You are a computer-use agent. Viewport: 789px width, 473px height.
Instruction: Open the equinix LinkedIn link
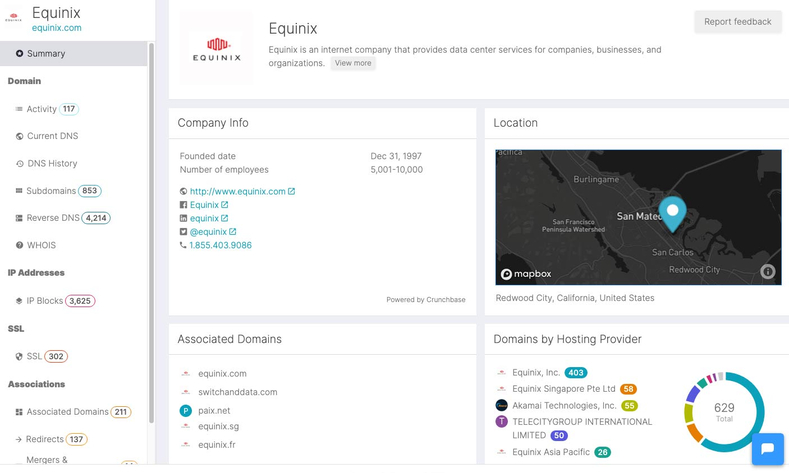coord(204,218)
